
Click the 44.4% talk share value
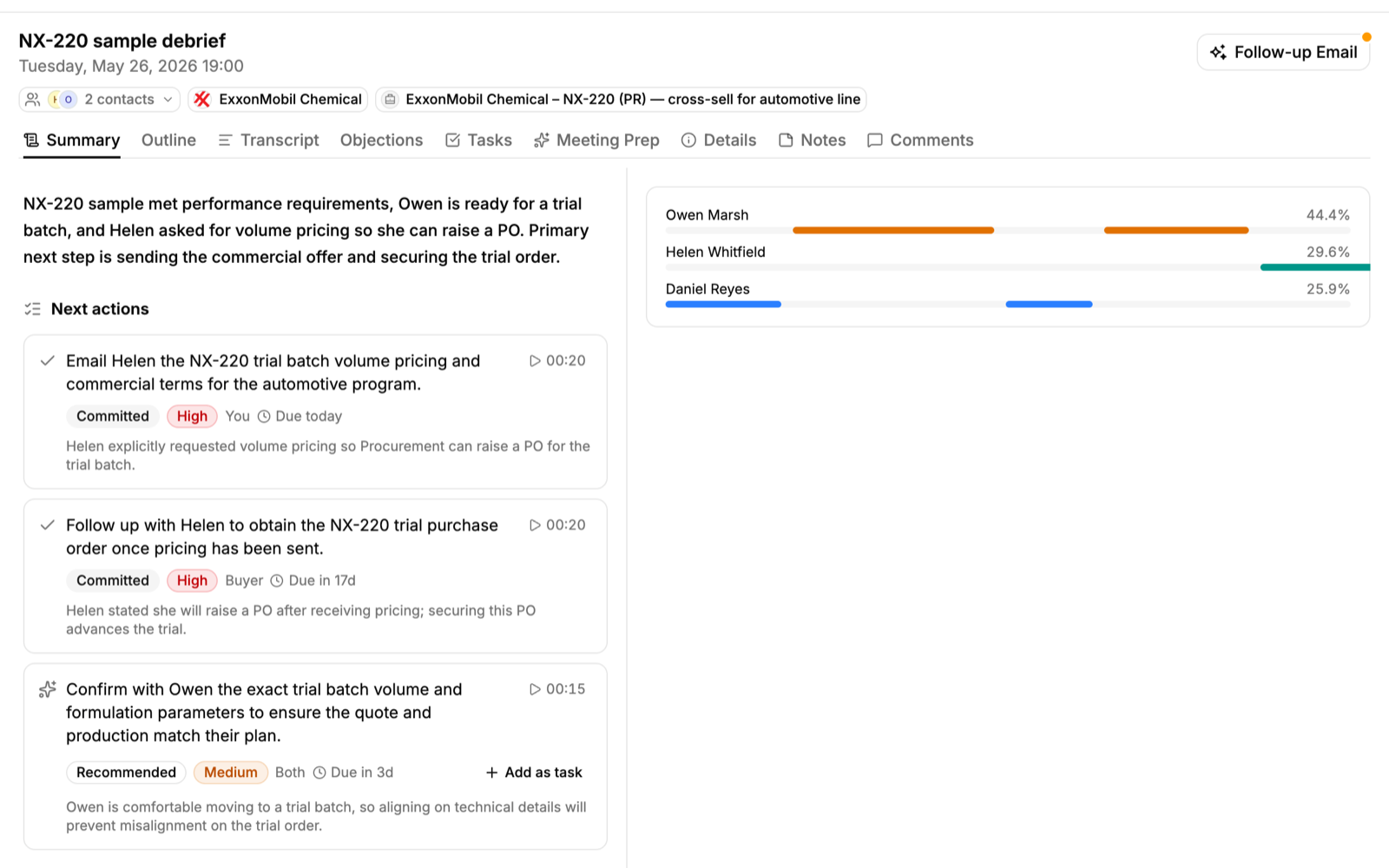click(1327, 214)
